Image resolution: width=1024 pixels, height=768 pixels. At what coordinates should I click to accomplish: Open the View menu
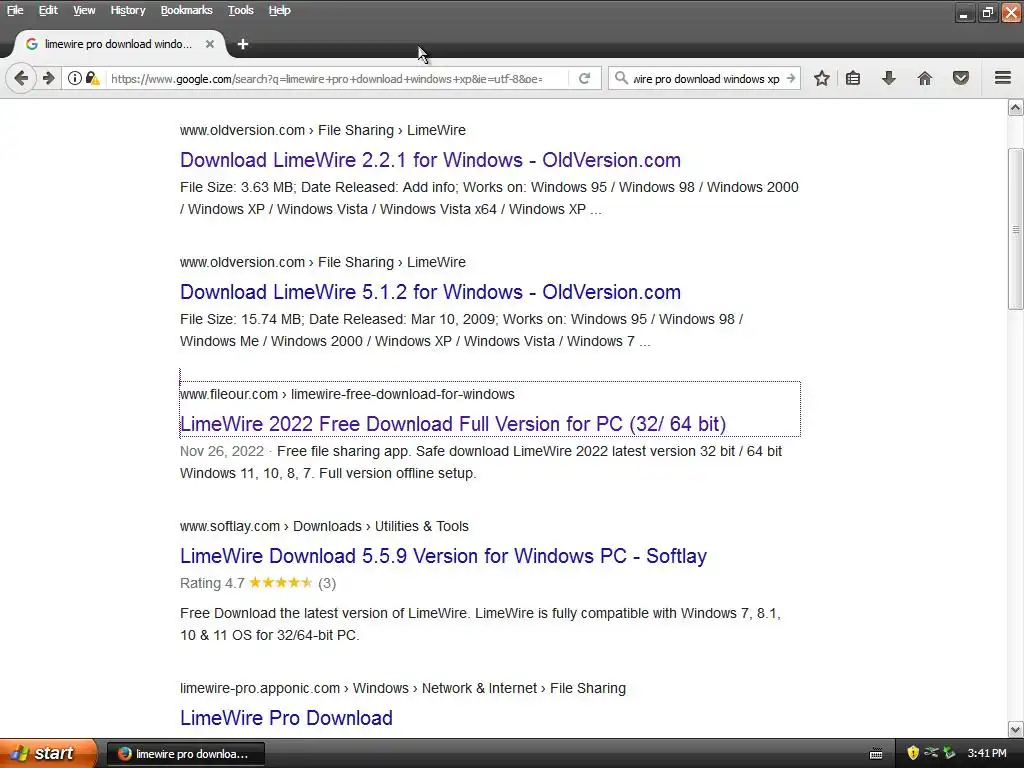(x=84, y=10)
